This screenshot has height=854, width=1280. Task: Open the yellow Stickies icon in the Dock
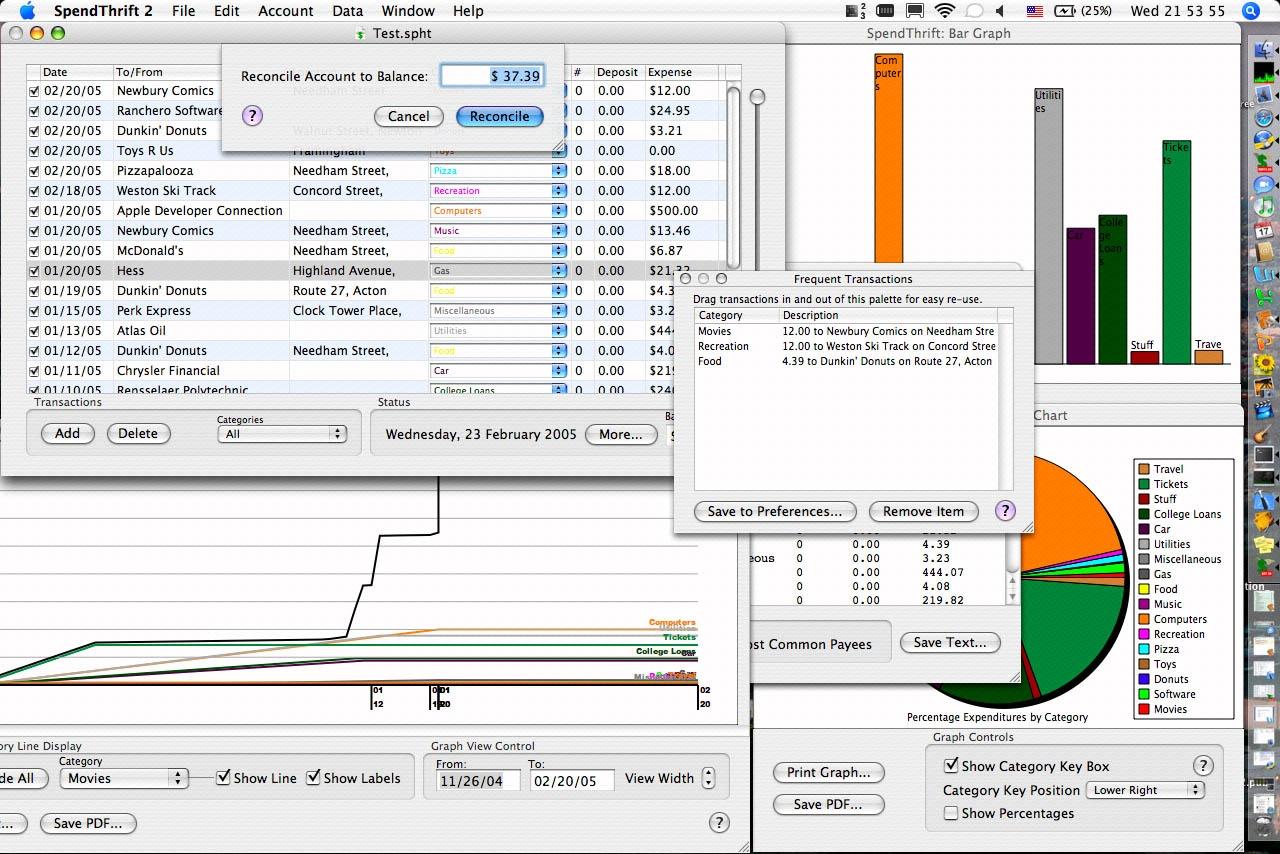[1264, 544]
